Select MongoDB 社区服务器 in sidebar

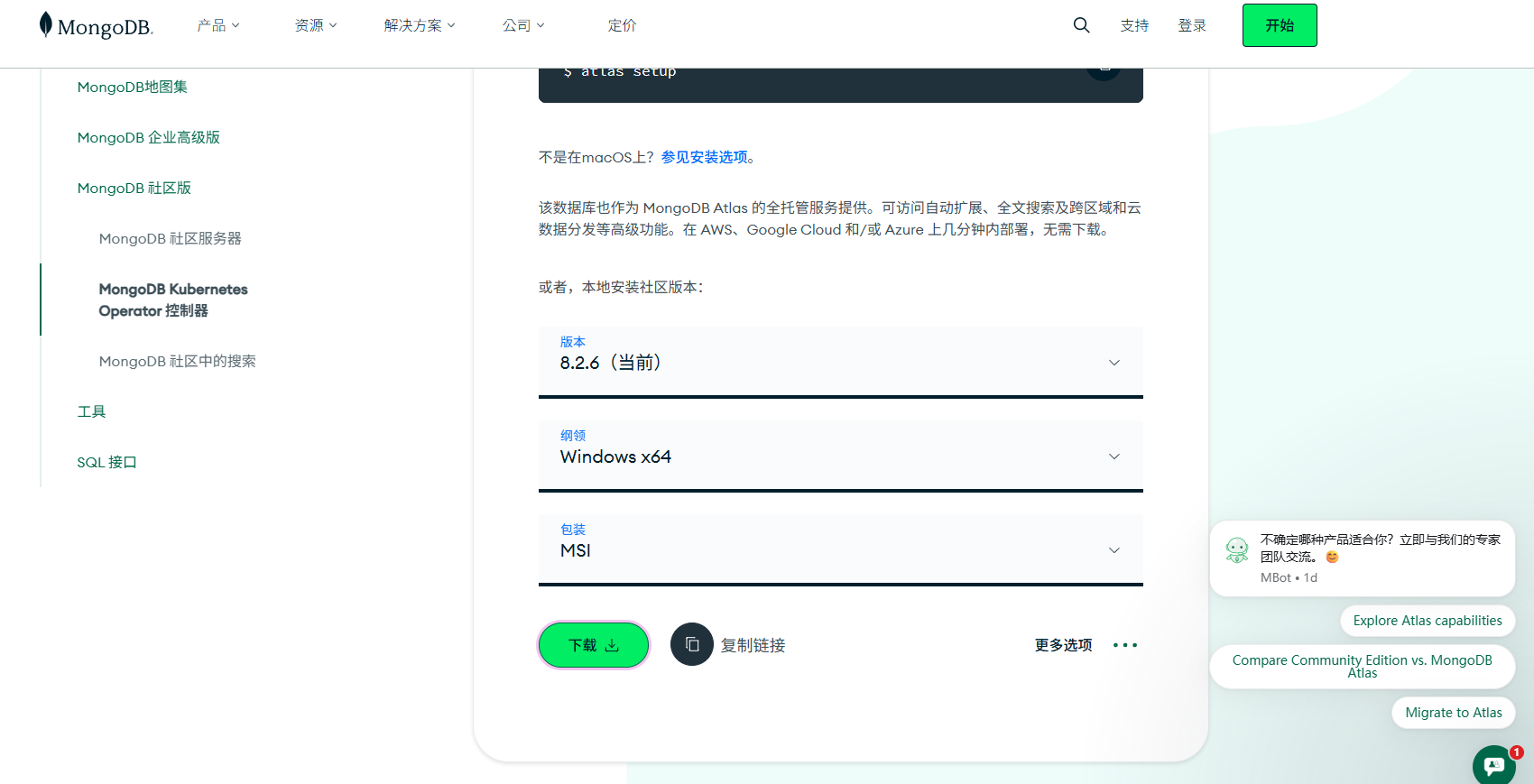[171, 238]
